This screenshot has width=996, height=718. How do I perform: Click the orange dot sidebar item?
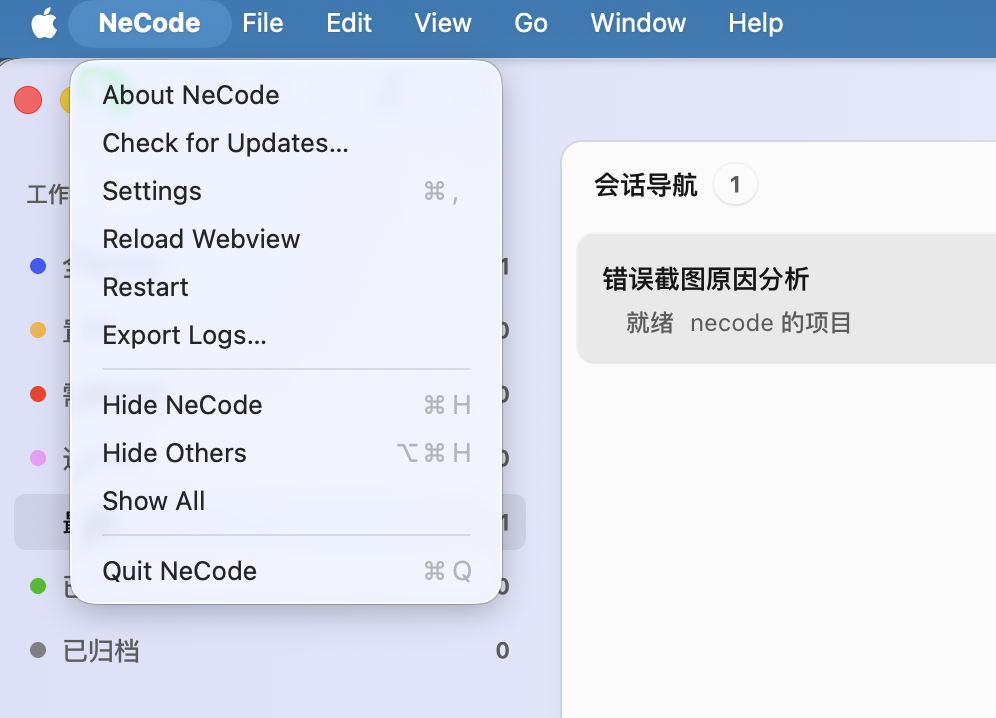coord(38,330)
